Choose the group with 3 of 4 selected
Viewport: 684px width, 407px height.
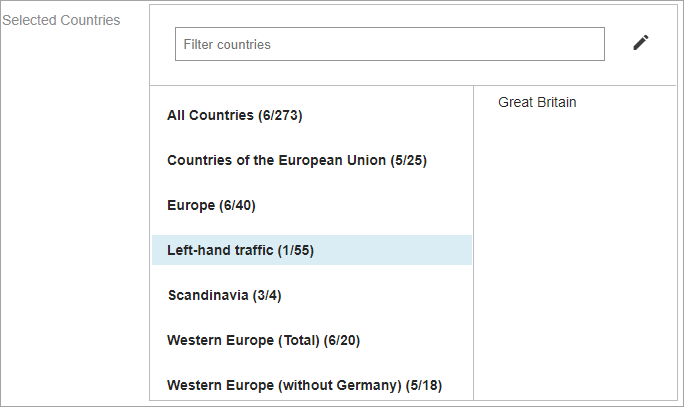click(x=225, y=295)
